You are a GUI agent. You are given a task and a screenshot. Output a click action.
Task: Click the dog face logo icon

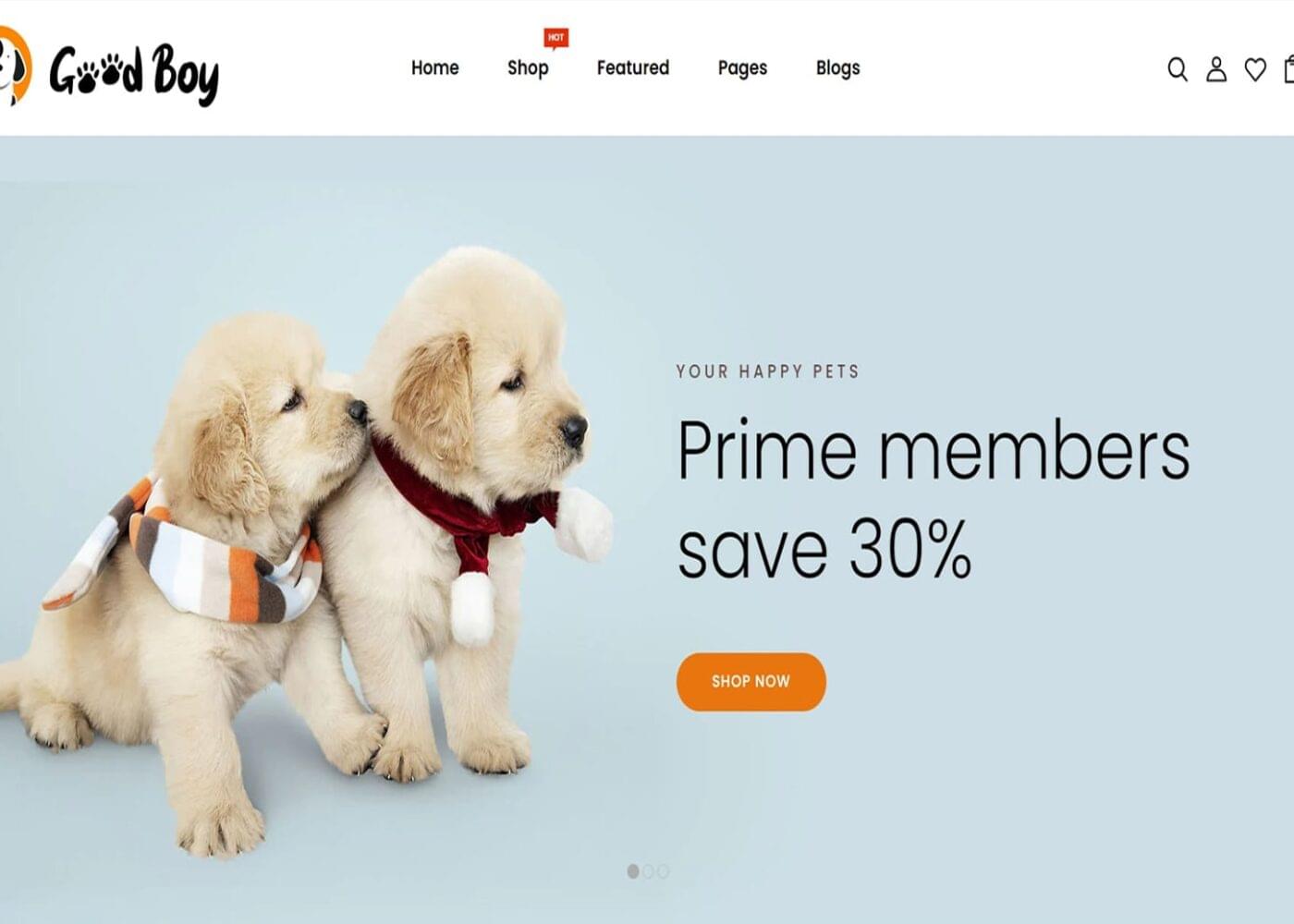pyautogui.click(x=15, y=66)
